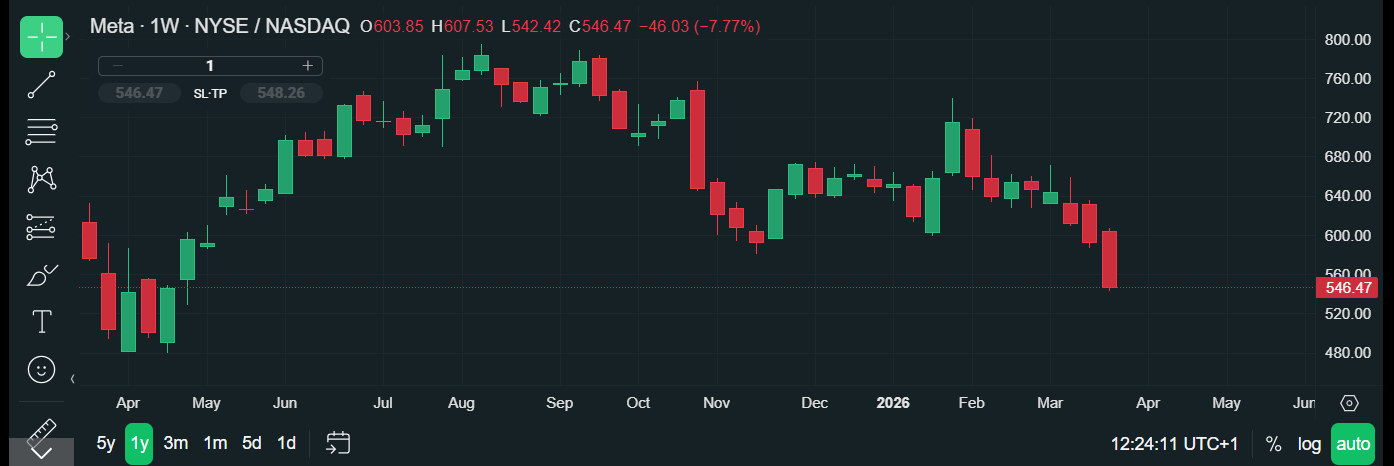Viewport: 1394px width, 466px height.
Task: Increase the order quantity with plus
Action: click(308, 66)
